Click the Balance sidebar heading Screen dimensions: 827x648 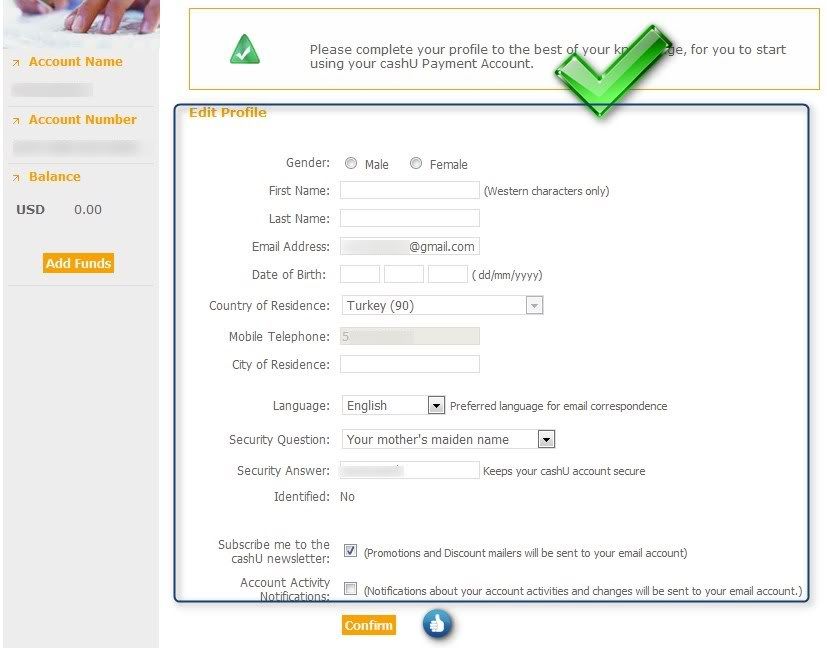(x=55, y=177)
